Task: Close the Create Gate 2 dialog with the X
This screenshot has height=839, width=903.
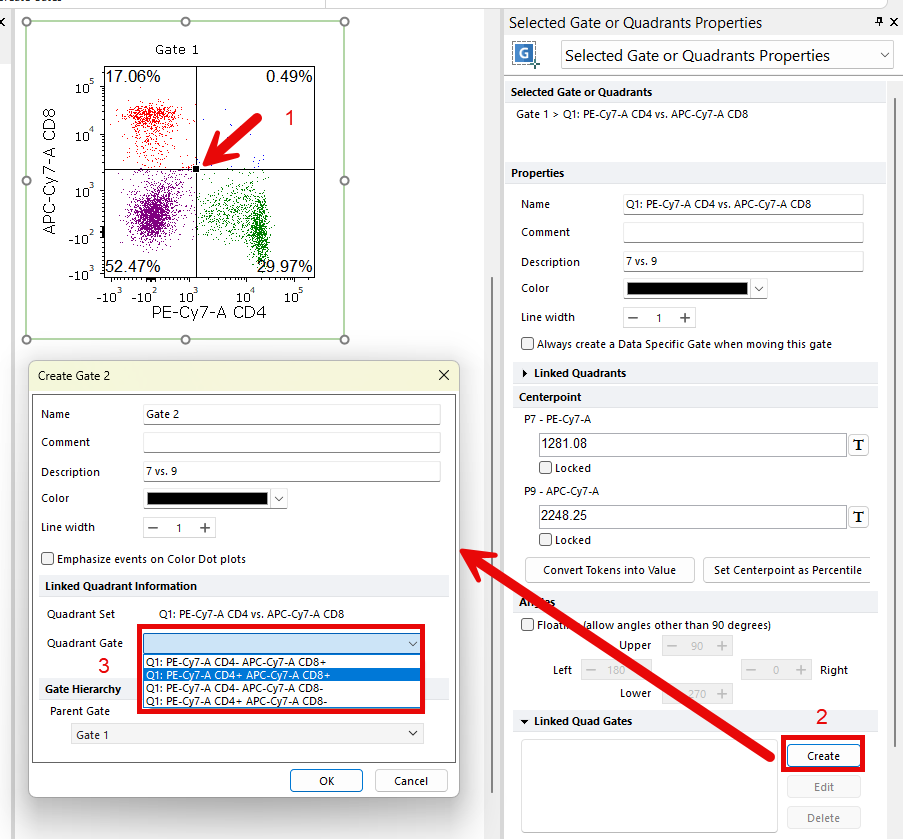Action: coord(444,375)
